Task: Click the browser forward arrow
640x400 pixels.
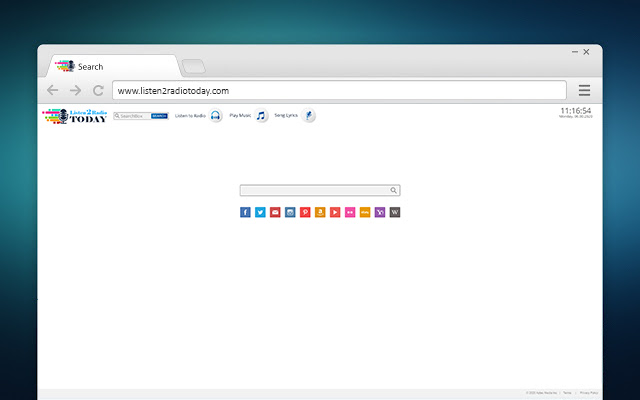Action: (x=76, y=90)
